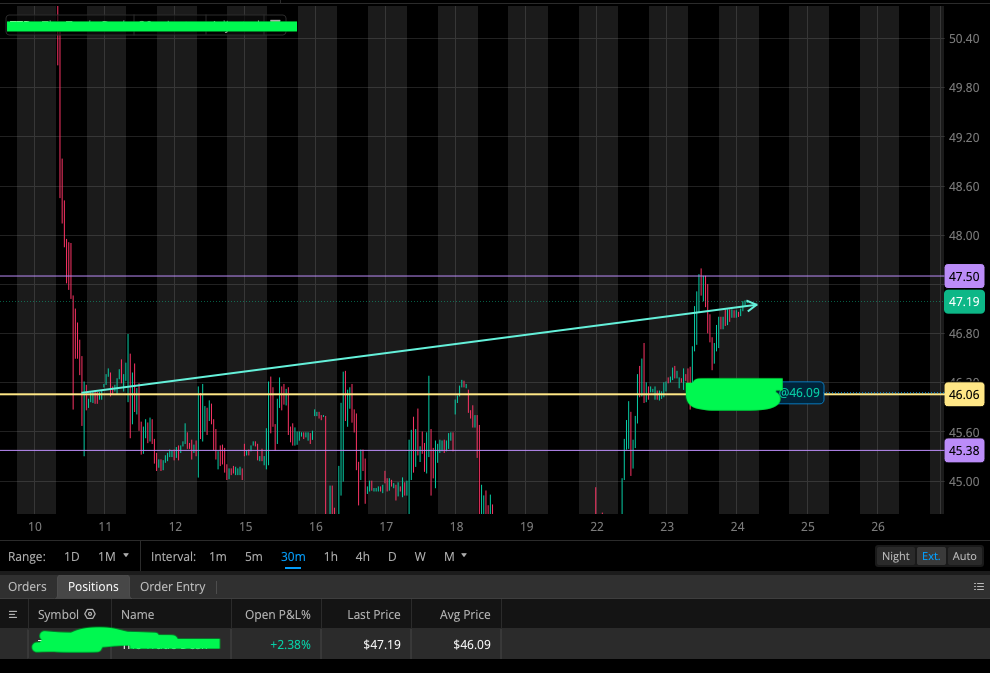Screen dimensions: 990x673
Task: Switch interval to 4h
Action: tap(362, 556)
